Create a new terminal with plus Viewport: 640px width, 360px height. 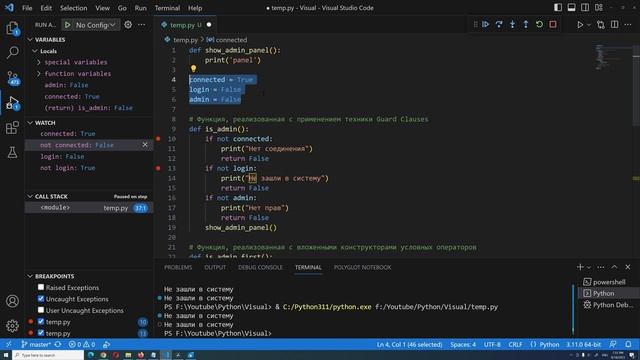(x=580, y=267)
